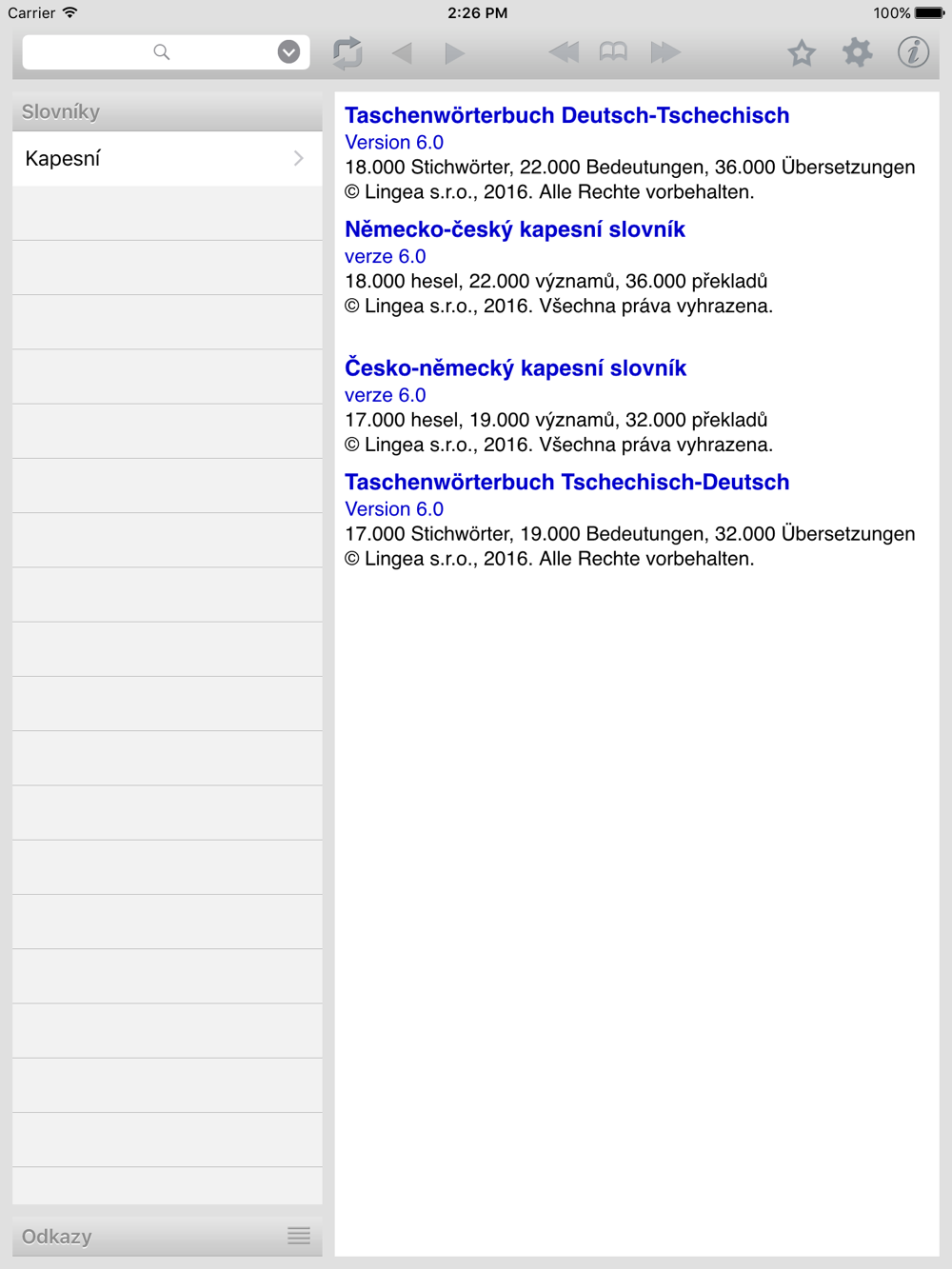
Task: Expand Kapesní using its chevron
Action: (299, 158)
